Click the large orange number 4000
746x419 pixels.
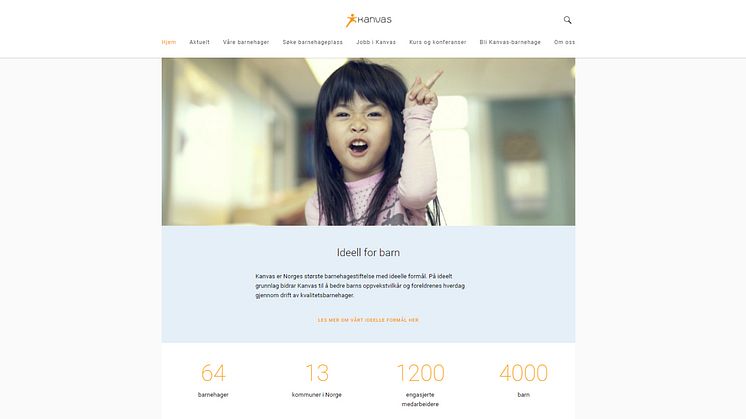tap(523, 373)
